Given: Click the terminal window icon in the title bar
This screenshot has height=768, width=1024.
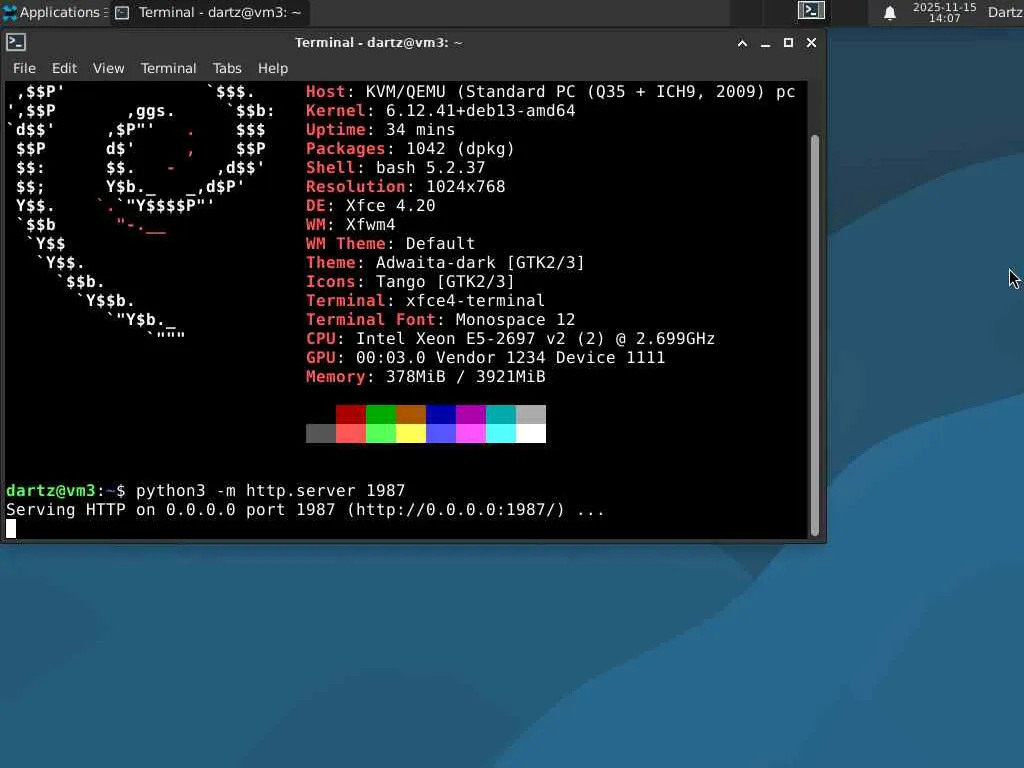Looking at the screenshot, I should click(16, 42).
